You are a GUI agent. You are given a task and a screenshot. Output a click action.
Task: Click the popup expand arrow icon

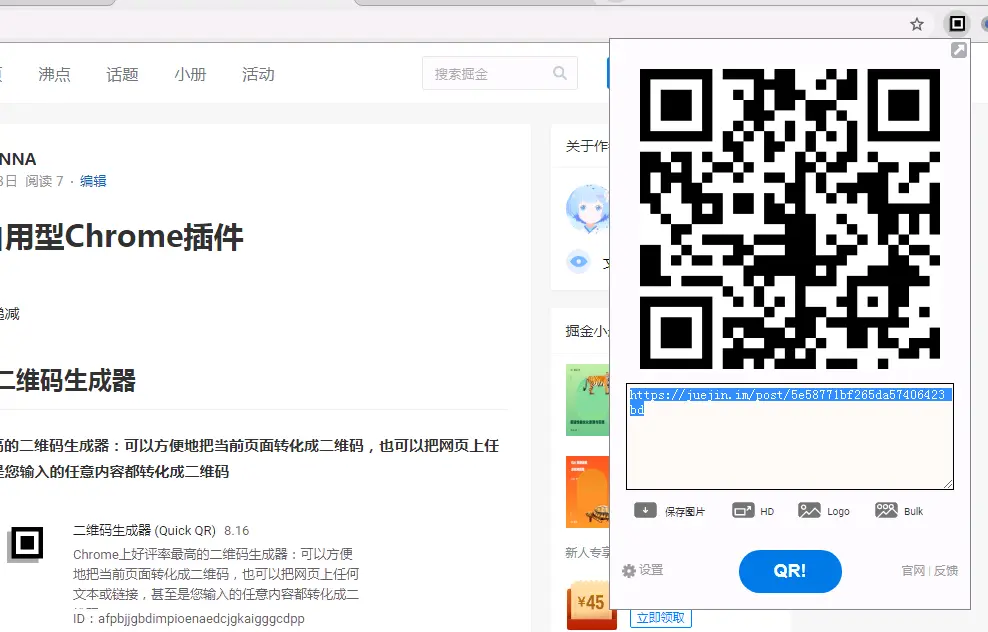pyautogui.click(x=958, y=50)
